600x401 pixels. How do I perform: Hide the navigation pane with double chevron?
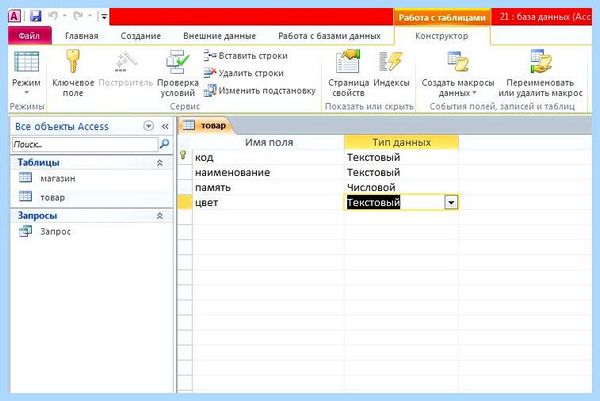pos(165,126)
